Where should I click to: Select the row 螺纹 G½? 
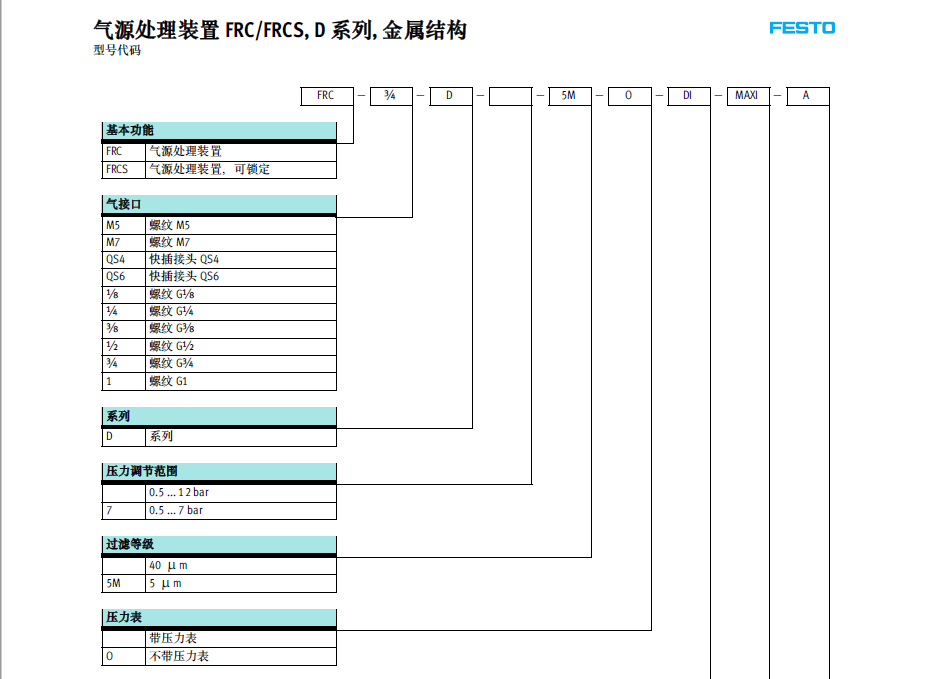pos(219,347)
